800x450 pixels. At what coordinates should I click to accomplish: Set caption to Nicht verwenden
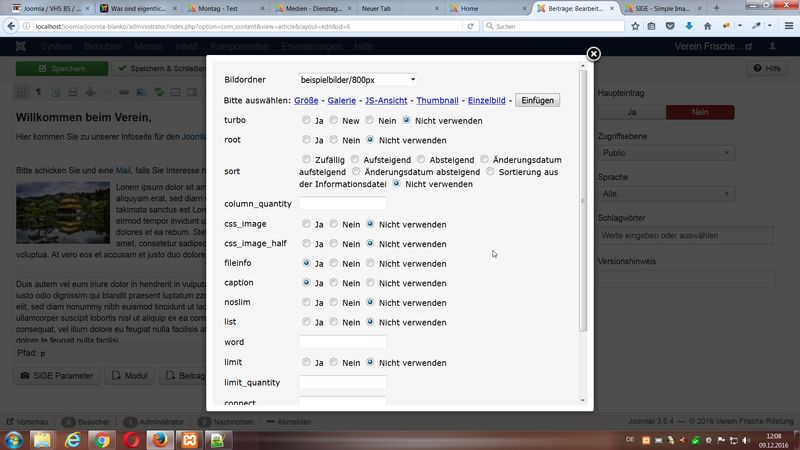pos(370,282)
